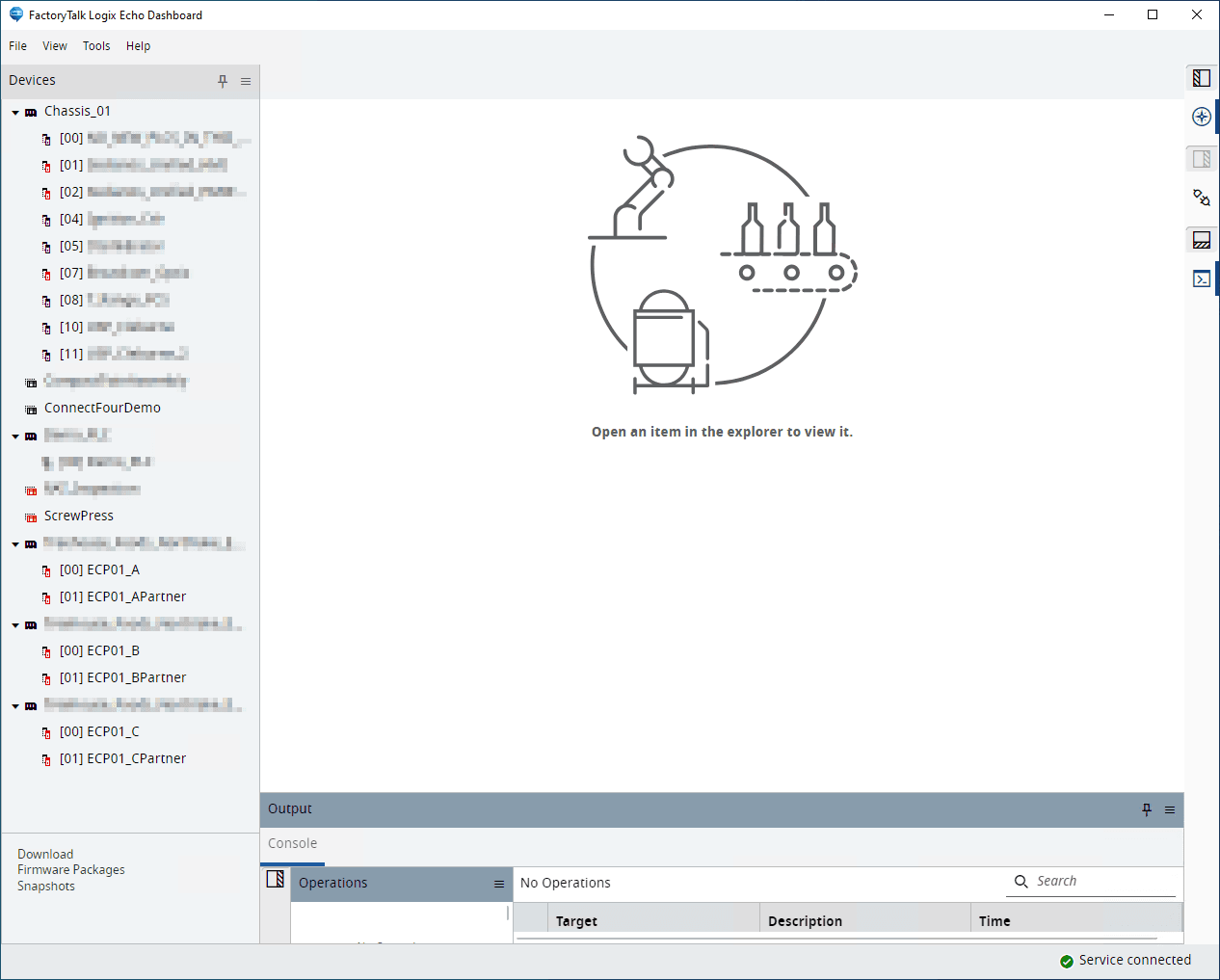Select [00] ECP01_C controller
Image resolution: width=1220 pixels, height=980 pixels.
point(99,731)
